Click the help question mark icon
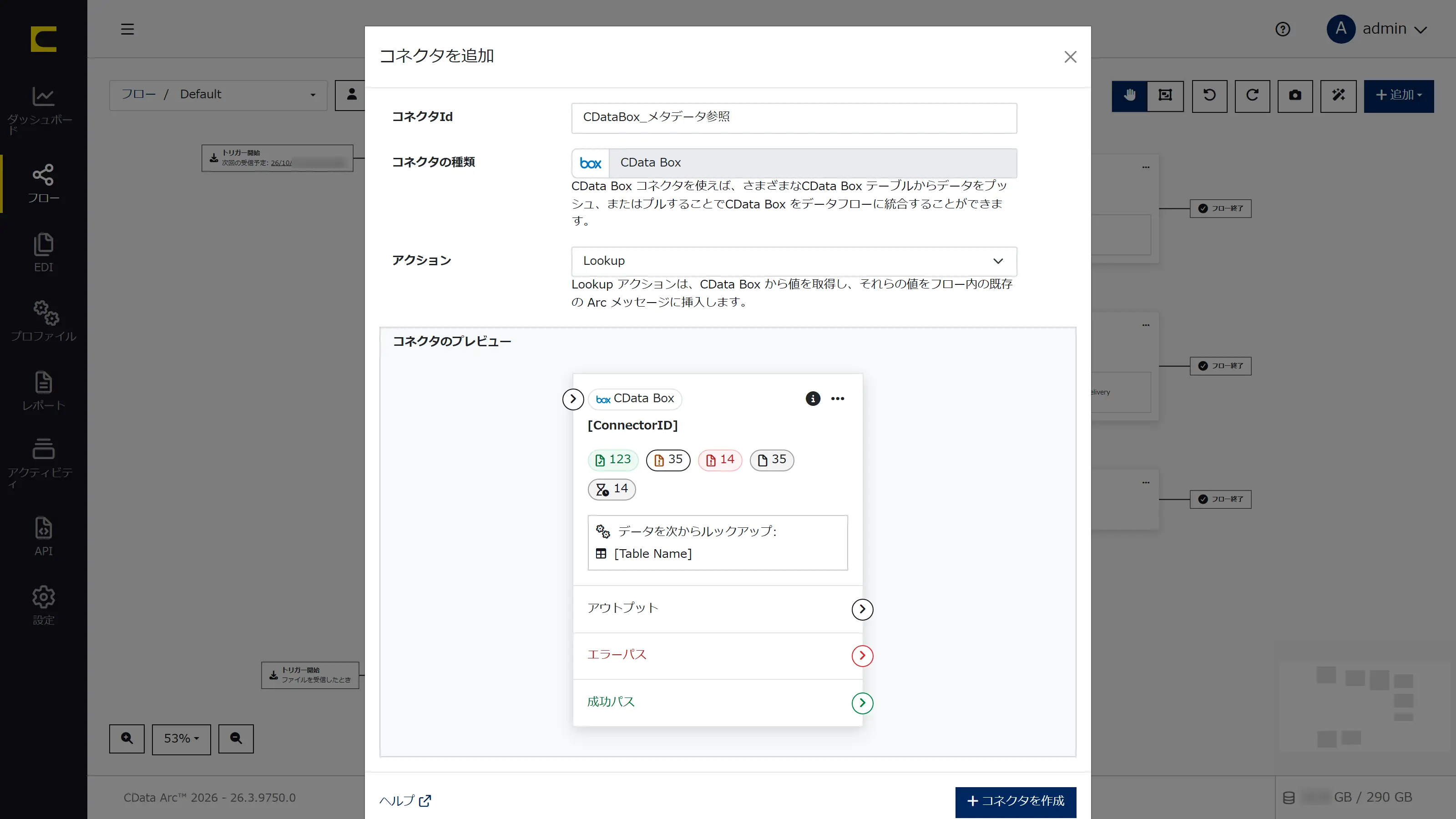The height and width of the screenshot is (819, 1456). click(x=1283, y=29)
